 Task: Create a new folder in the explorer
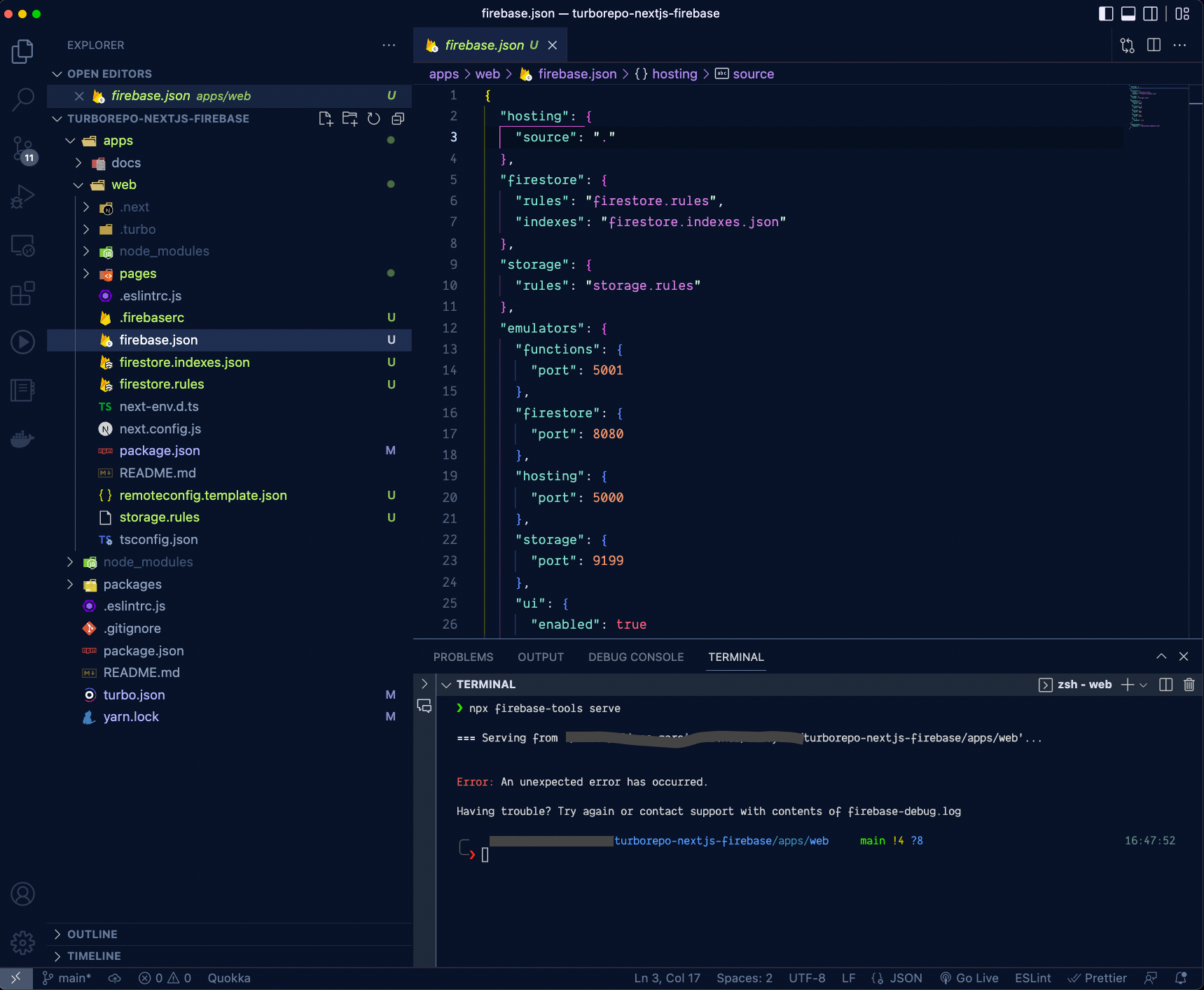[x=350, y=119]
